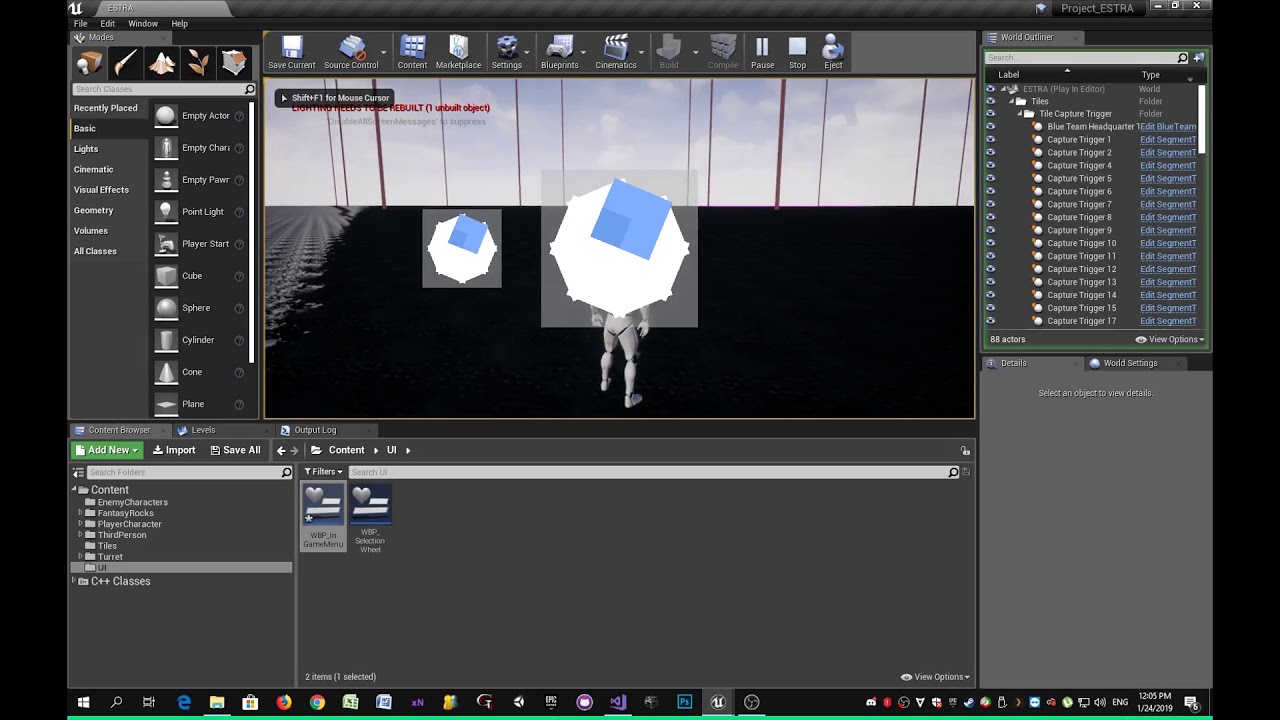Toggle the Content Browser lock icon

[965, 451]
